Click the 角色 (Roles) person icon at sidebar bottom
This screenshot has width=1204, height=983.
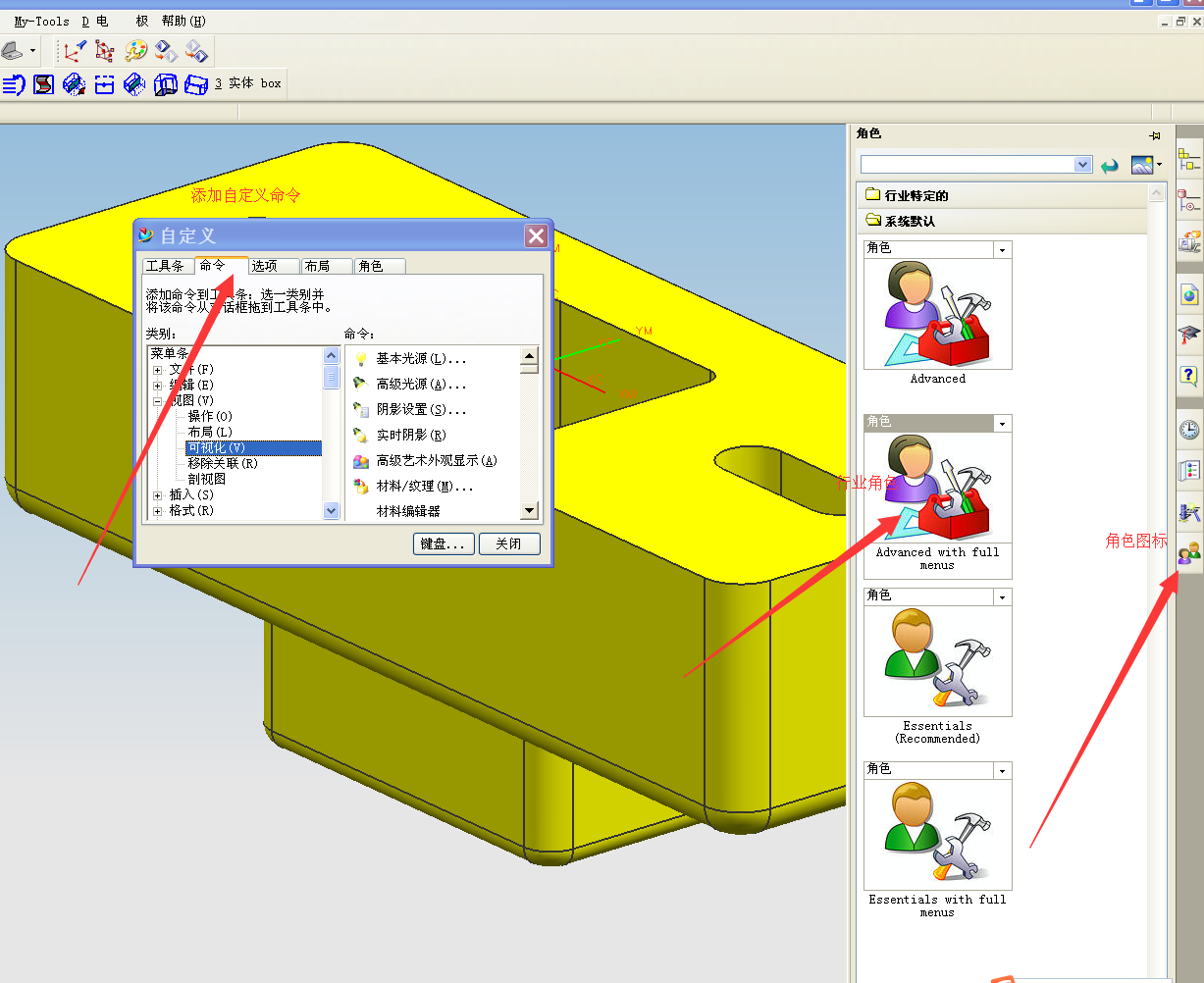pos(1189,553)
